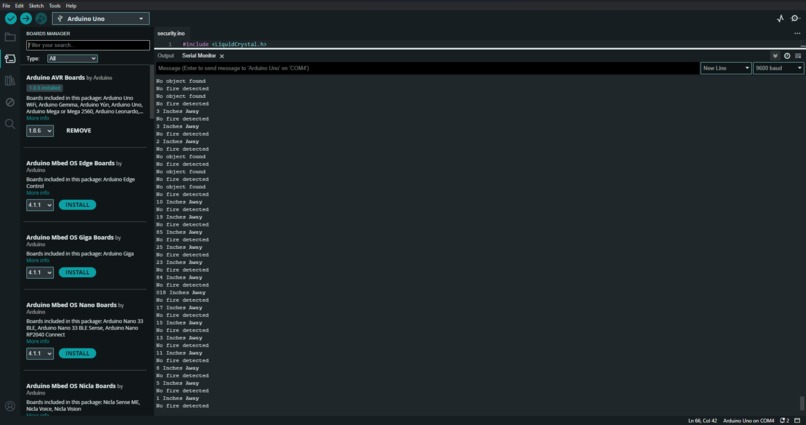
Task: Open the editor tab options ellipsis
Action: tap(797, 33)
